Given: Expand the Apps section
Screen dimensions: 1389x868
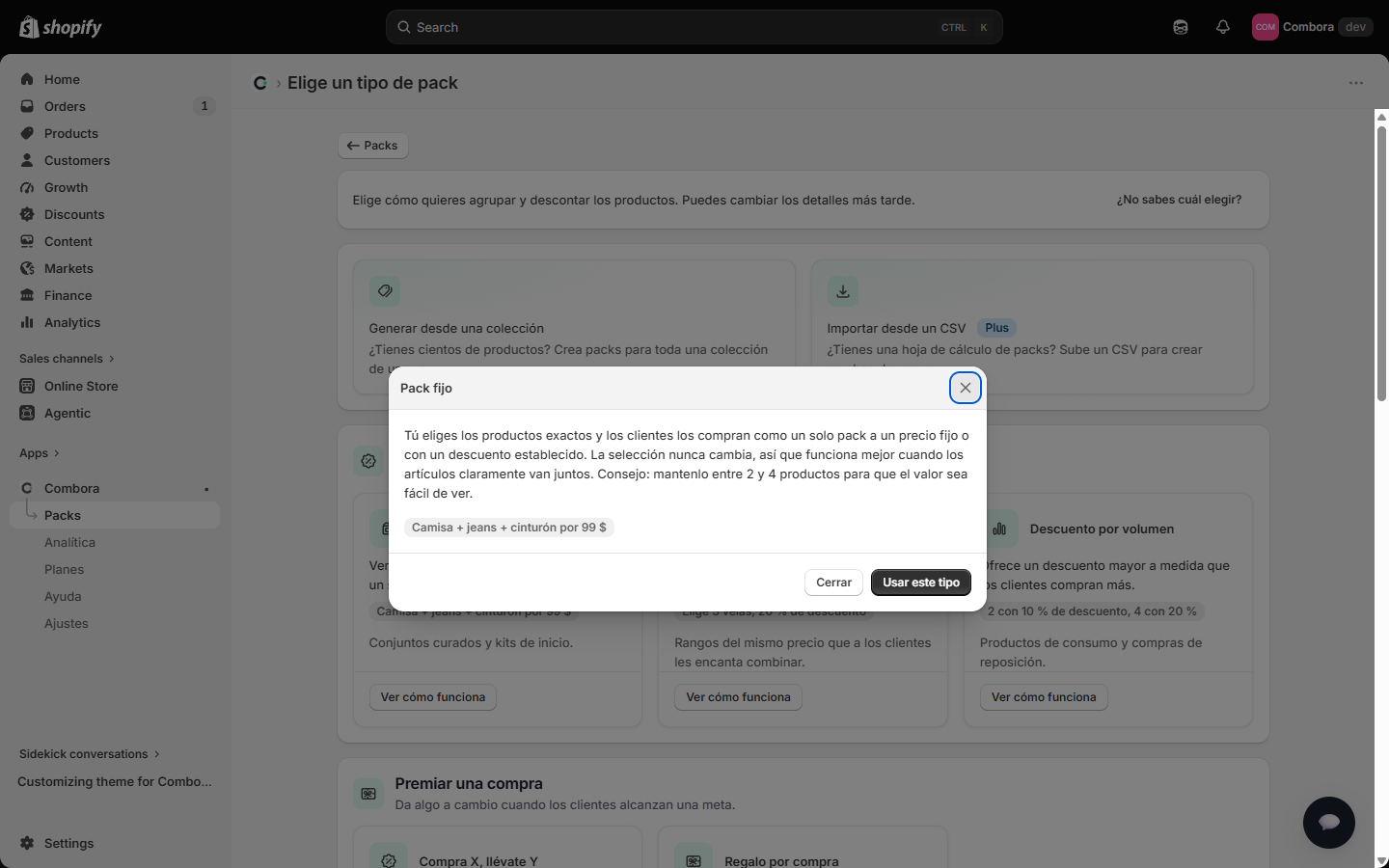Looking at the screenshot, I should (x=40, y=453).
